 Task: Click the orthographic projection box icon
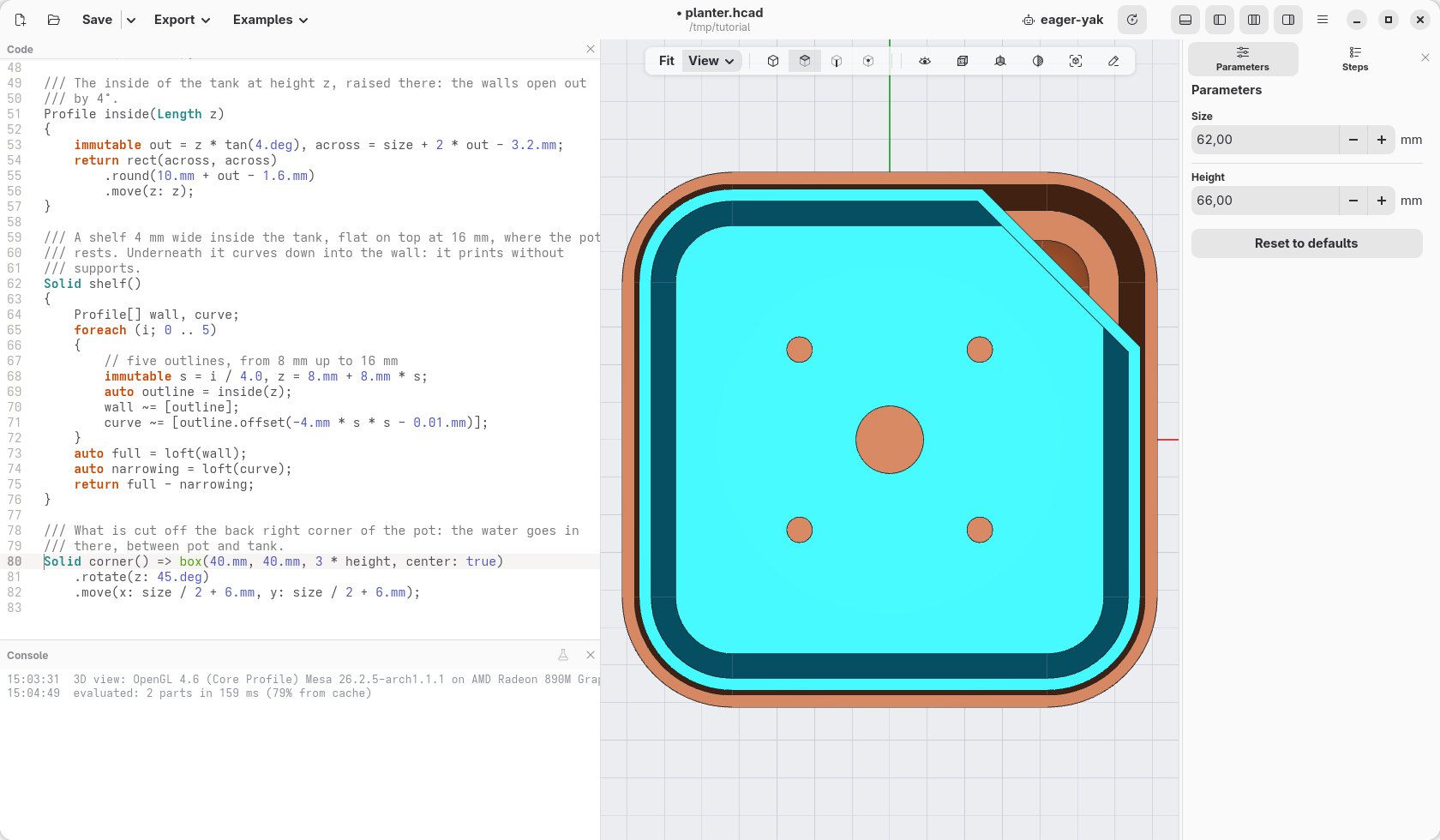tap(963, 61)
